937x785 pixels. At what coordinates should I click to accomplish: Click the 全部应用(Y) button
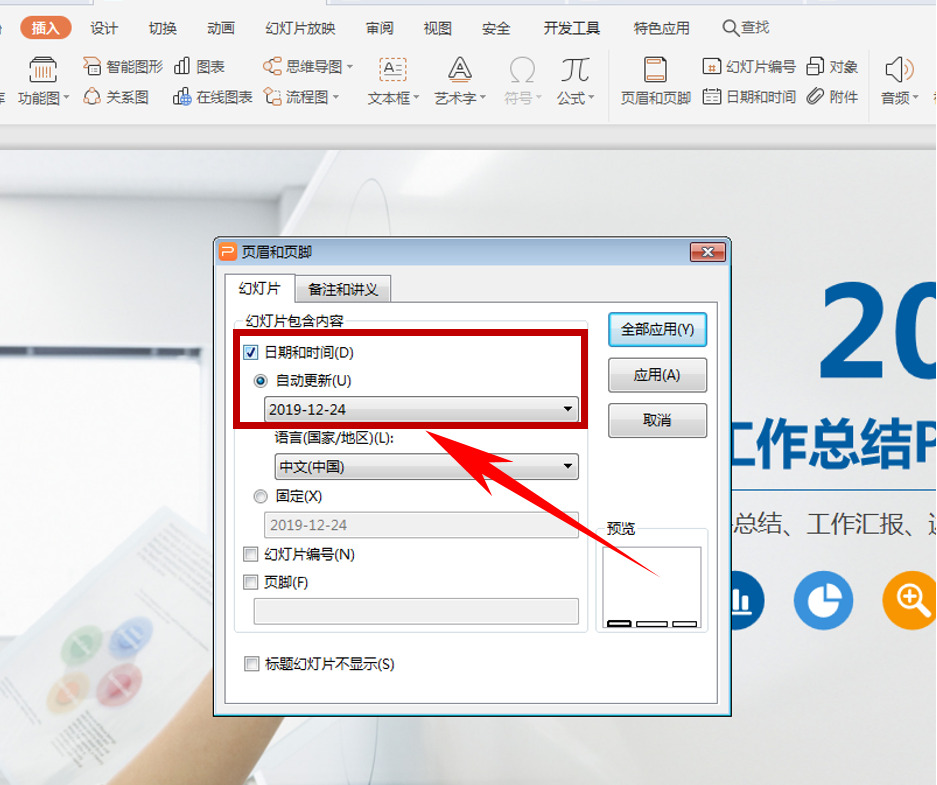(657, 329)
